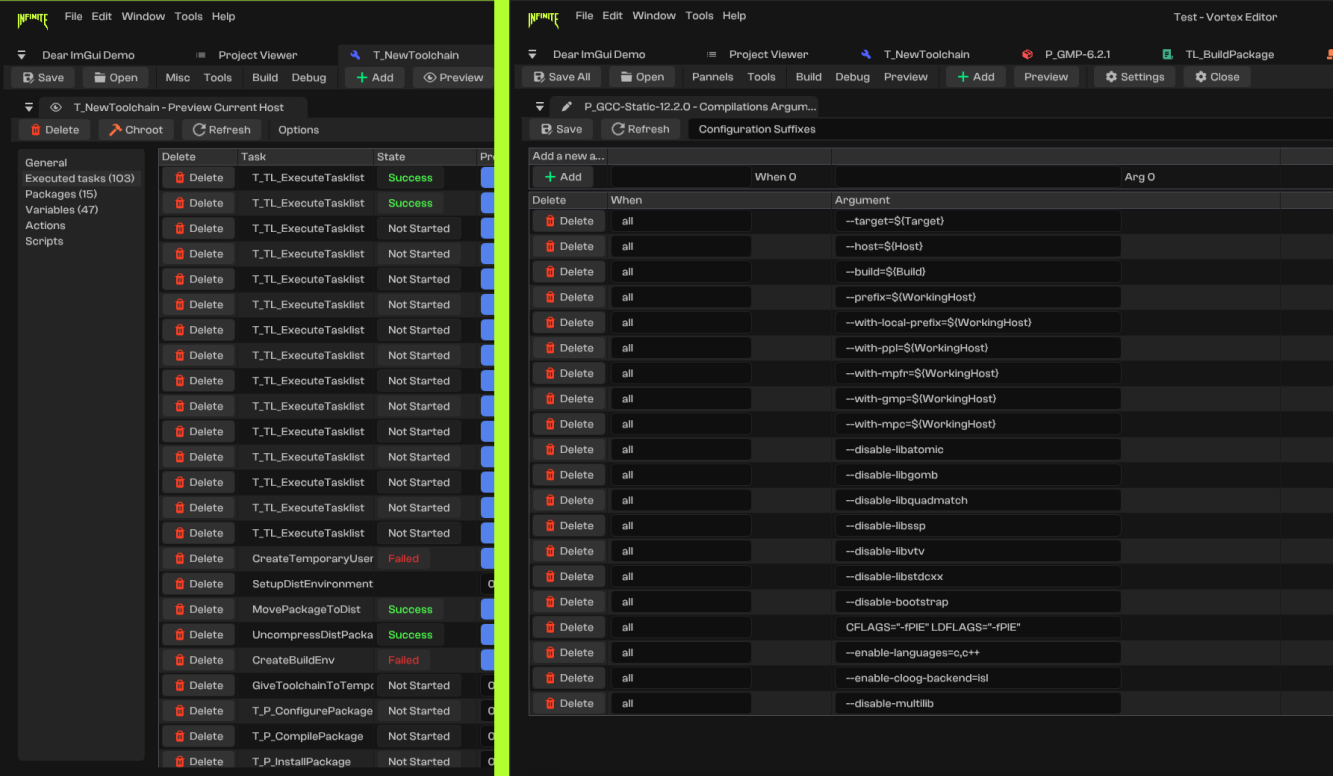Open the Options menu next to Refresh

pyautogui.click(x=298, y=130)
